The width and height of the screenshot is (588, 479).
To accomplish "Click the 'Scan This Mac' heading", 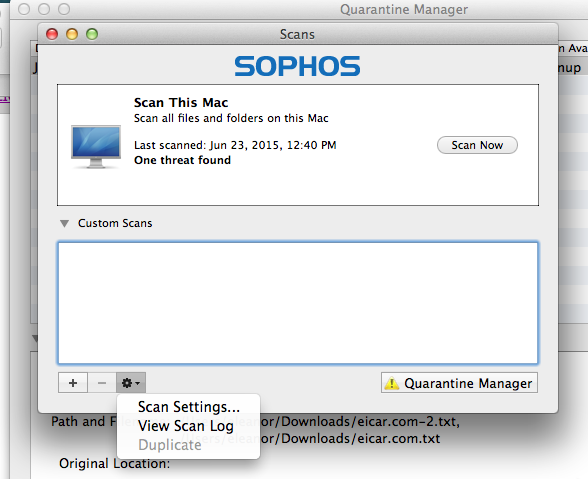I will pos(181,102).
